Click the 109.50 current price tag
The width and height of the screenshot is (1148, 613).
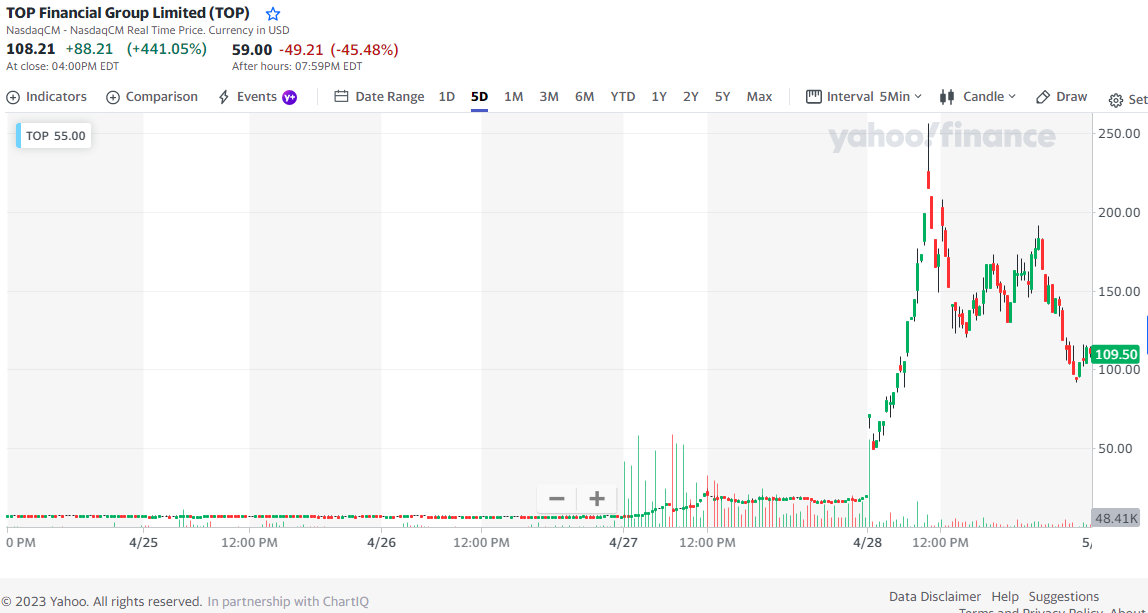tap(1116, 354)
